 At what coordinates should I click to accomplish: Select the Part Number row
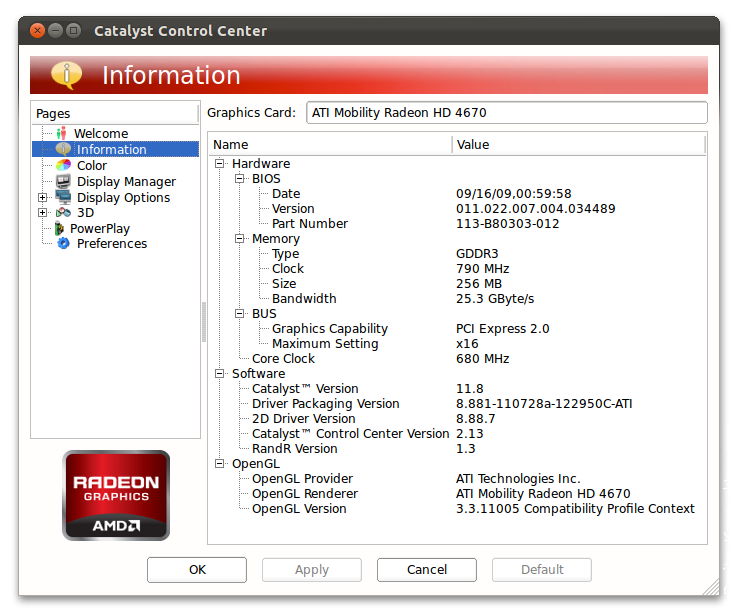coord(457,224)
